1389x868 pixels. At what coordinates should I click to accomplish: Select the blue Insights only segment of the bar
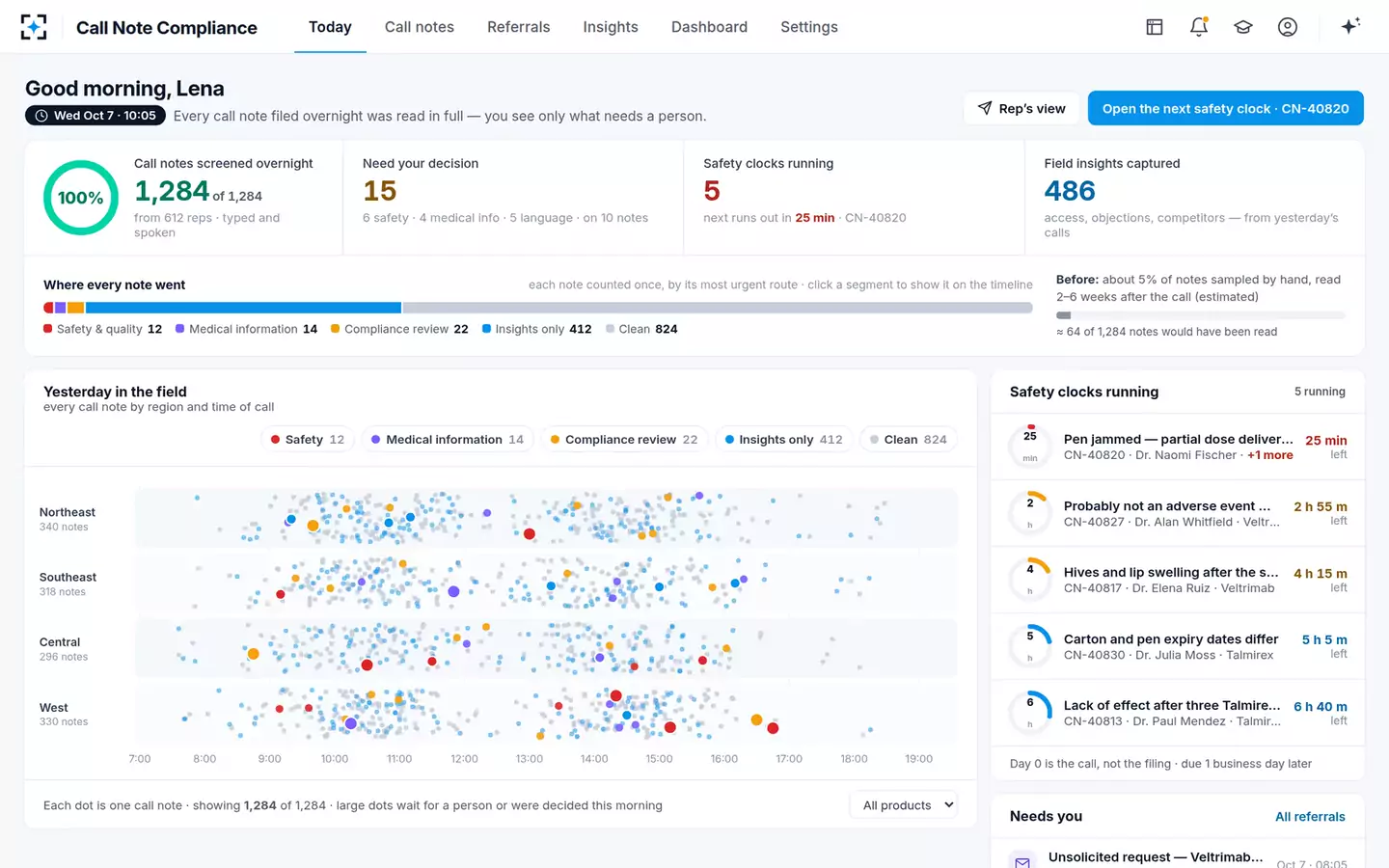(243, 308)
